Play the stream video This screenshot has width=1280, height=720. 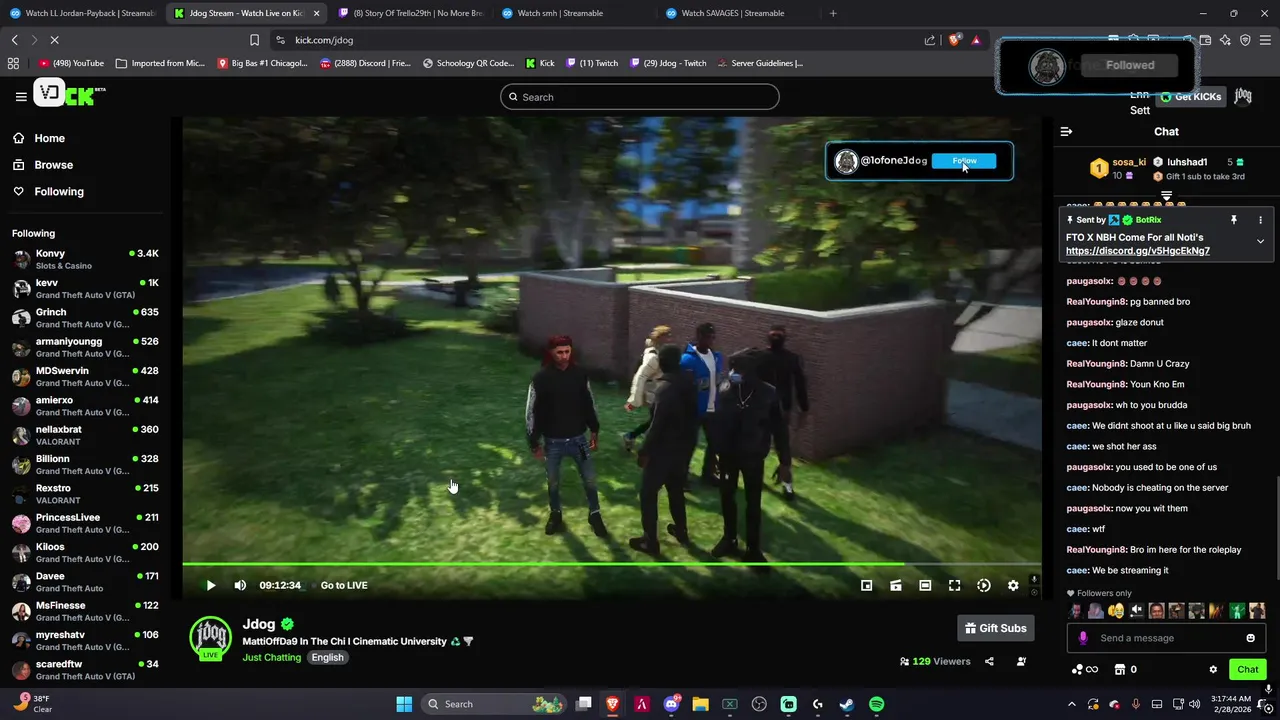tap(210, 585)
